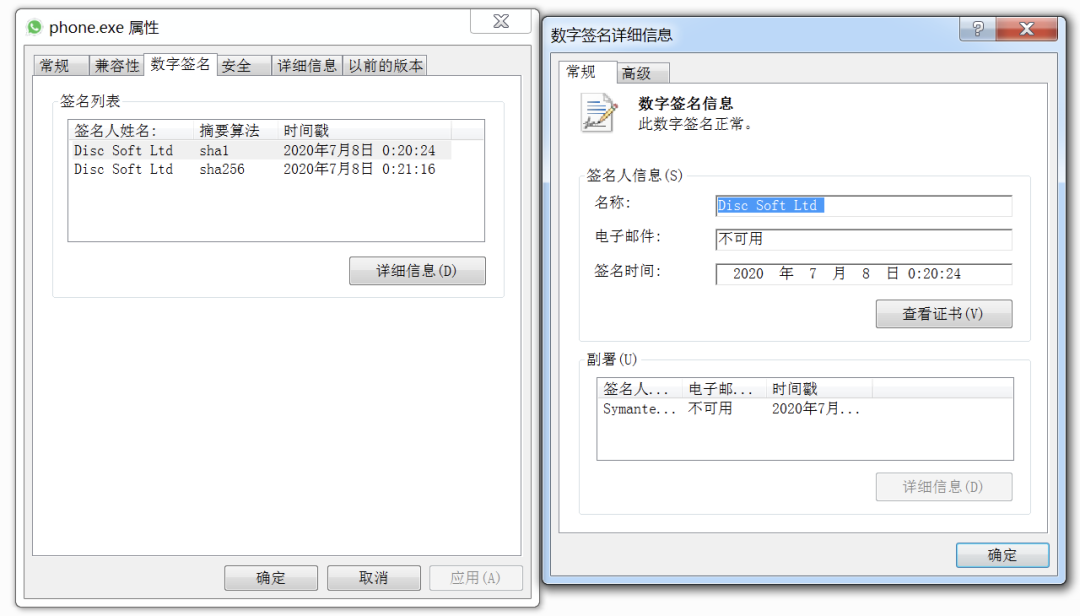Viewport: 1080px width, 616px height.
Task: Click the 取消 button
Action: pyautogui.click(x=373, y=577)
